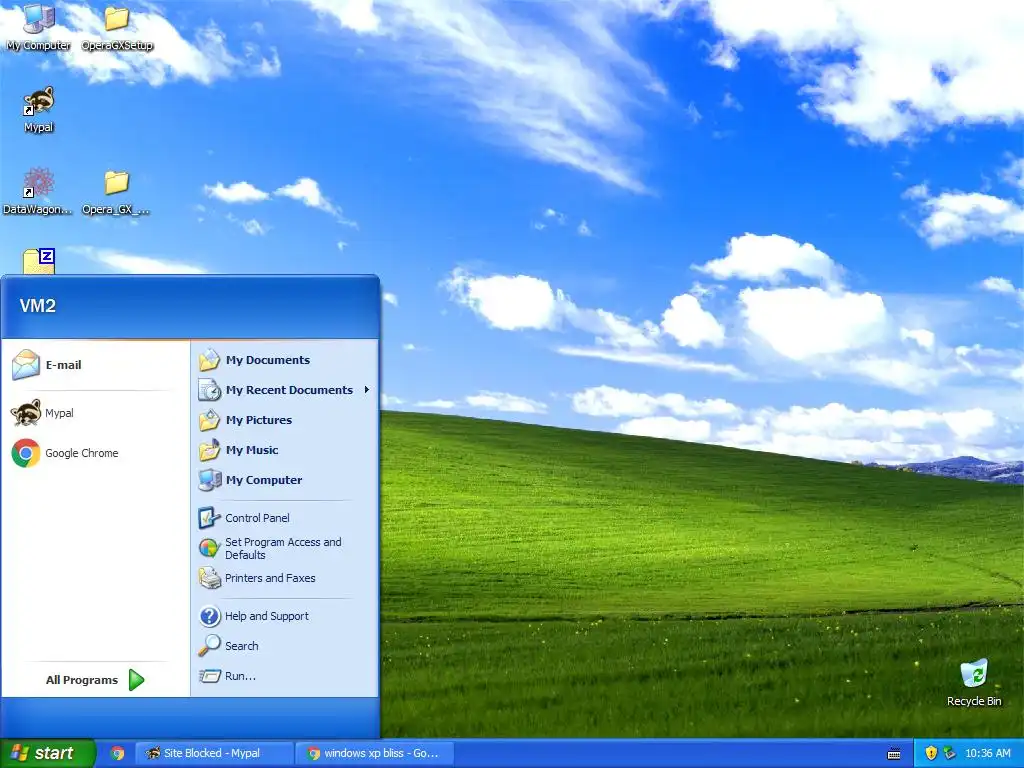The width and height of the screenshot is (1024, 768).
Task: Click the 10:36 AM clock
Action: coord(987,753)
